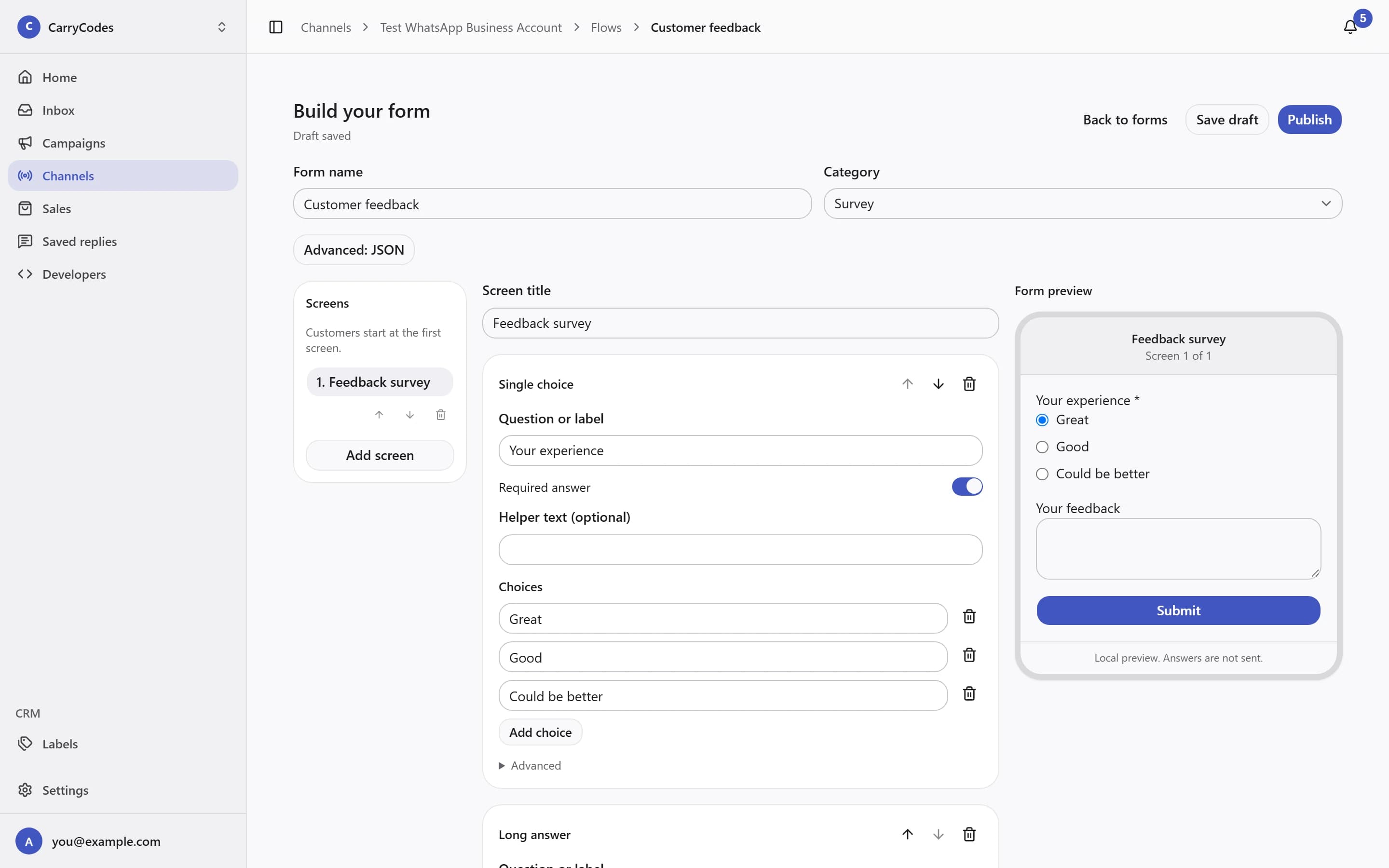1389x868 pixels.
Task: Open Developers in the sidebar
Action: pos(123,274)
